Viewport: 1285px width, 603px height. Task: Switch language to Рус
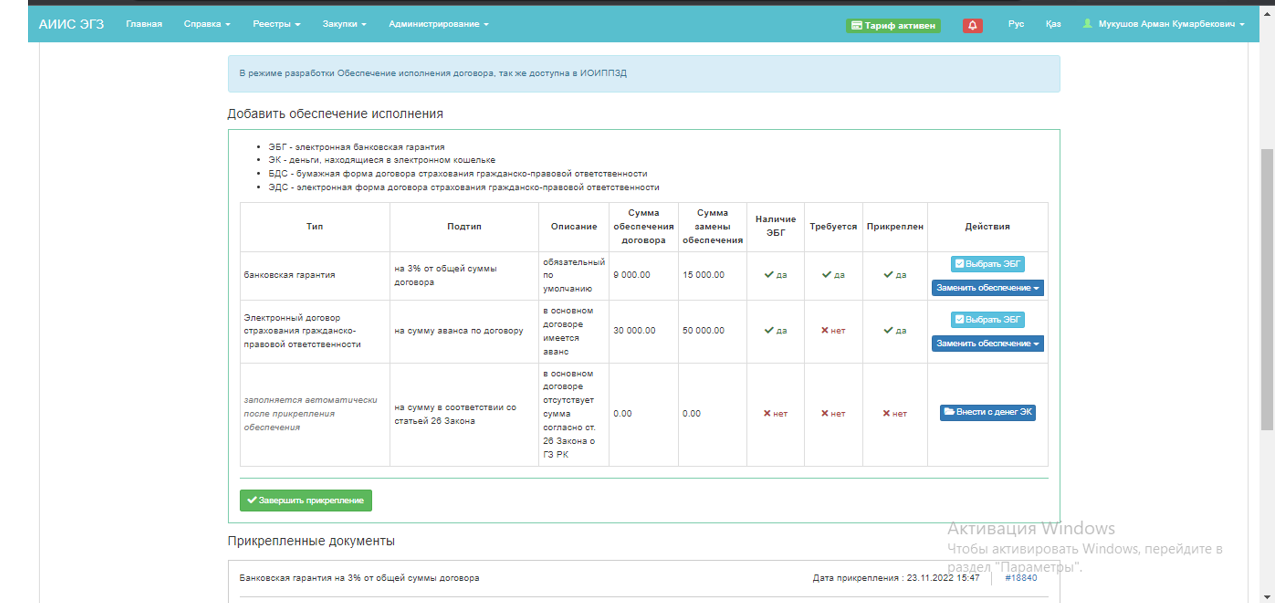[x=1016, y=24]
